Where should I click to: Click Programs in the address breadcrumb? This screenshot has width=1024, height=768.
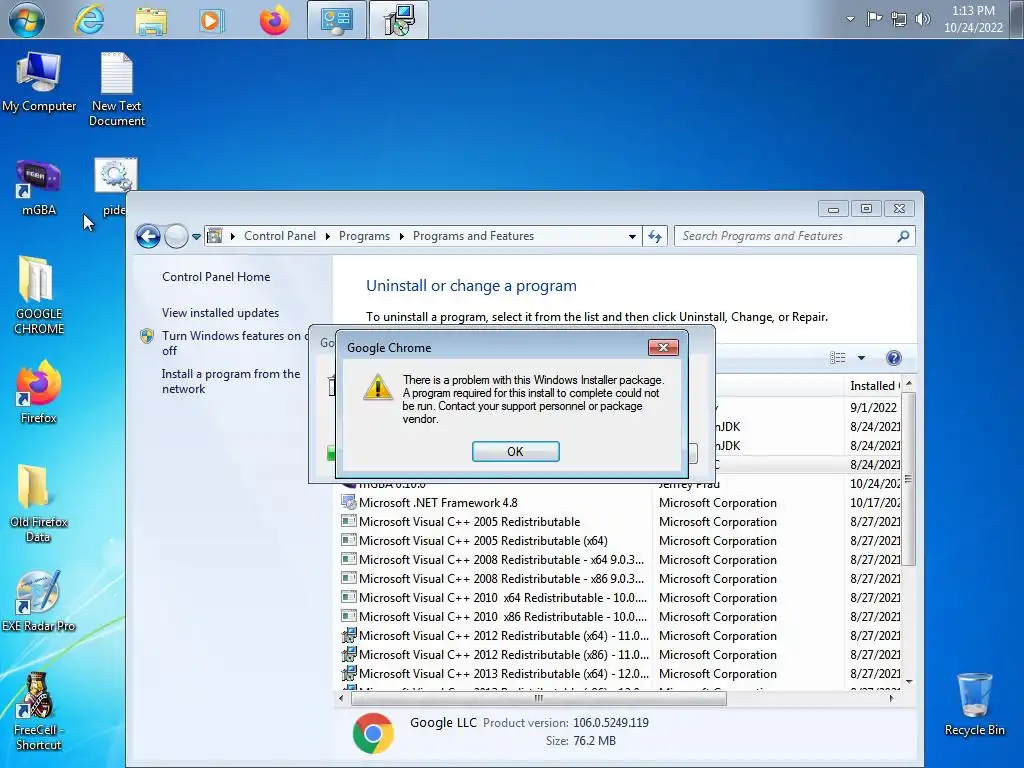pos(364,236)
